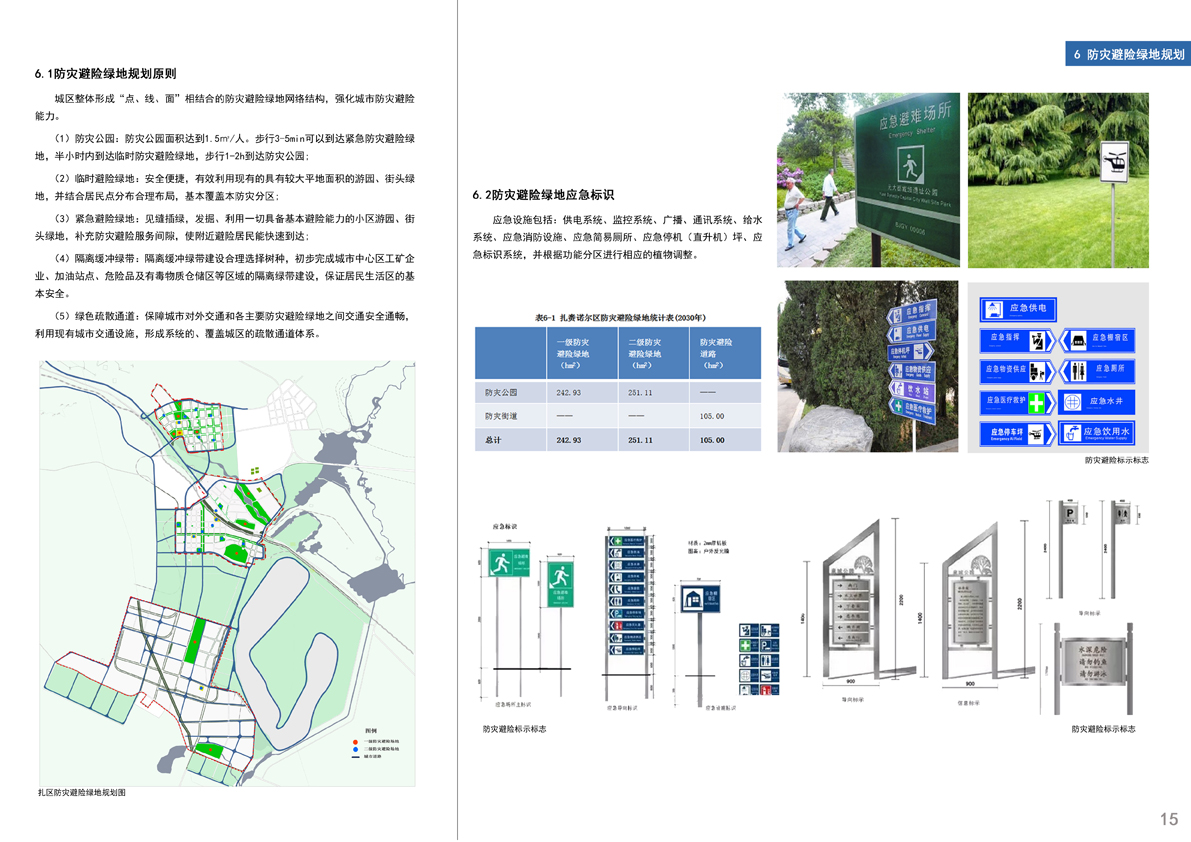Click the 应急供电 blue sign icon
This screenshot has width=1191, height=842.
pyautogui.click(x=1017, y=310)
